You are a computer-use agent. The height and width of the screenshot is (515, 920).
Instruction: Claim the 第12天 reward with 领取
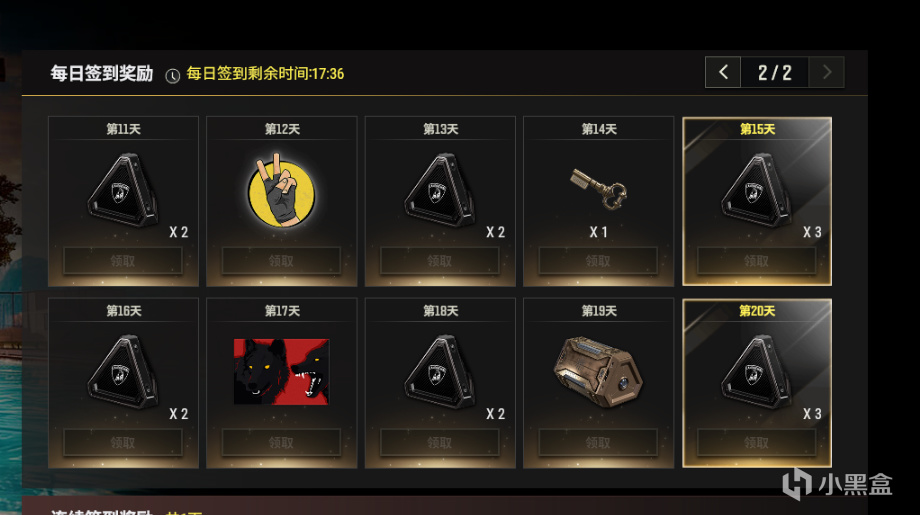pos(281,260)
